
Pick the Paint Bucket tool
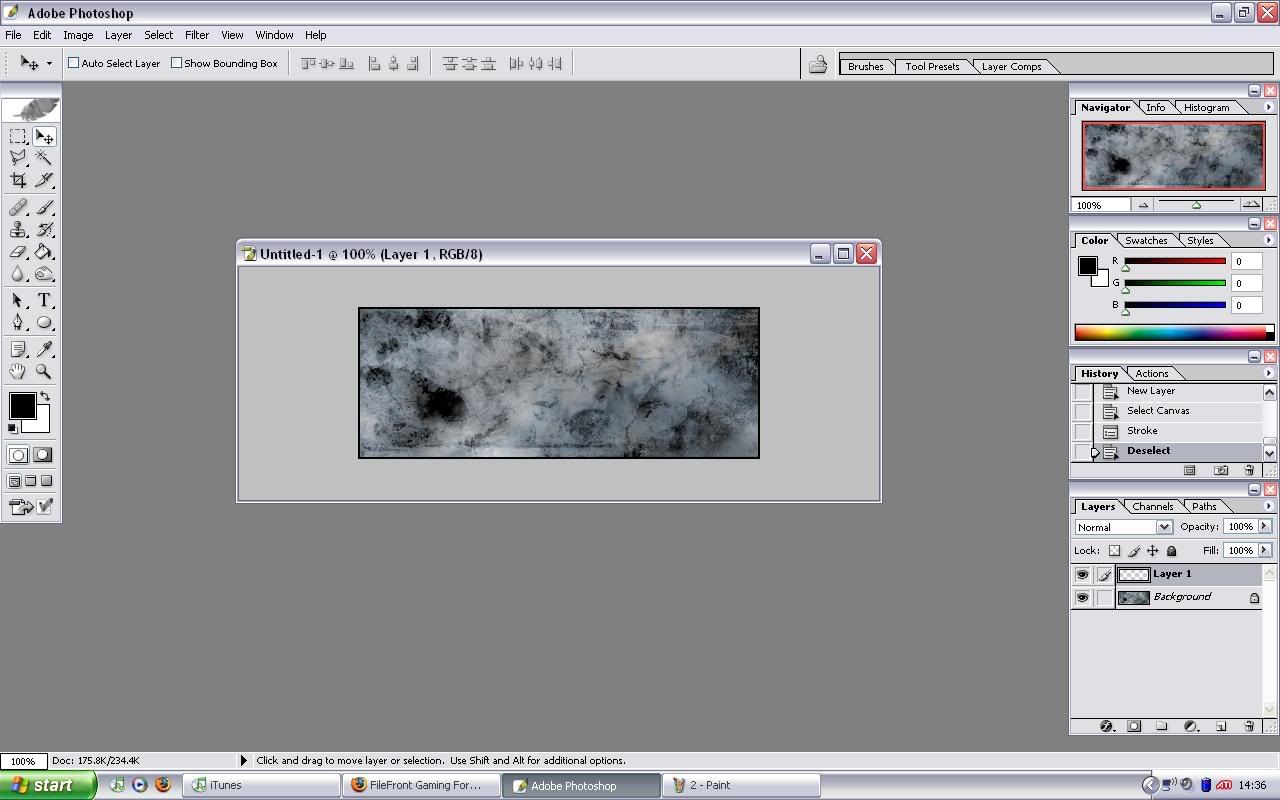tap(44, 252)
